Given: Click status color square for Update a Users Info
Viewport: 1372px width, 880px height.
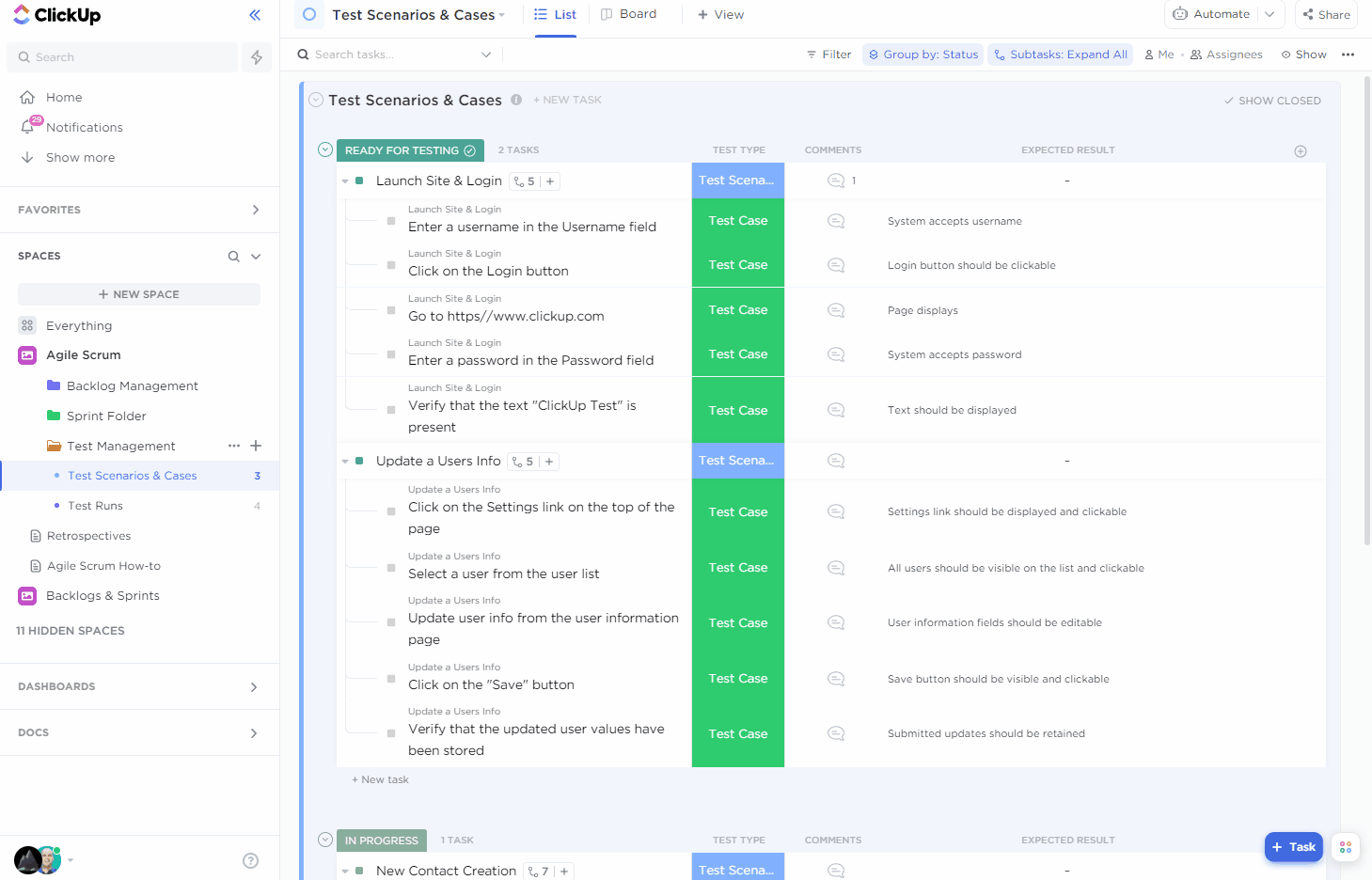Looking at the screenshot, I should click(359, 461).
